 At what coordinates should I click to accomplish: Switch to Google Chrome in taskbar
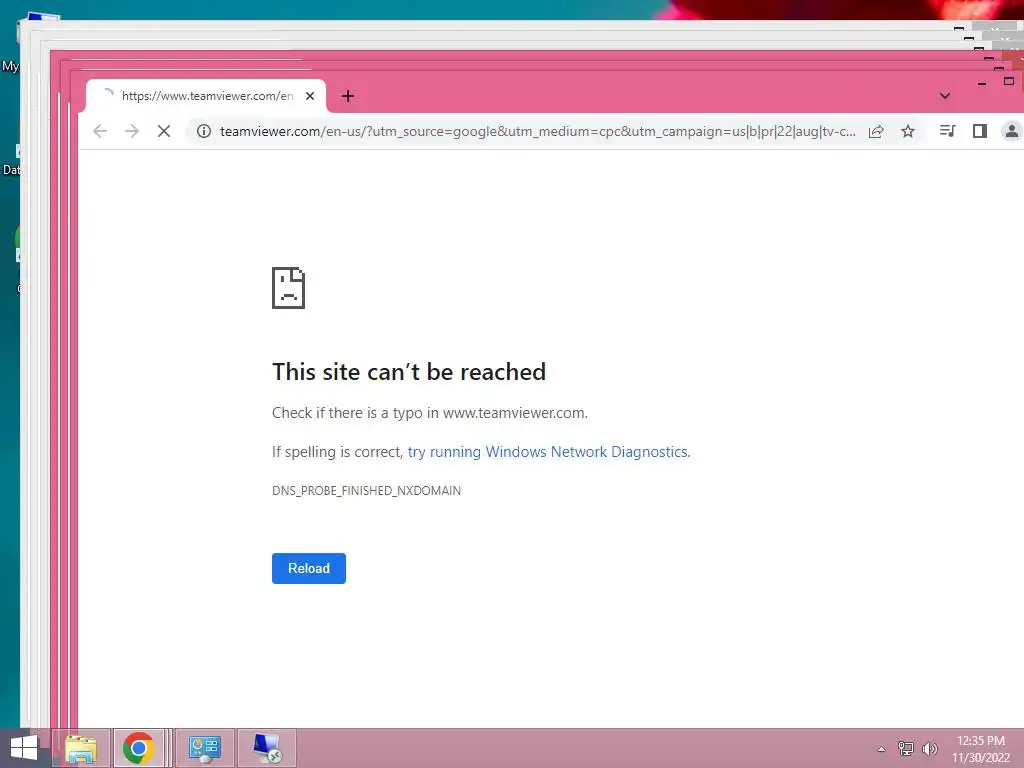(138, 748)
